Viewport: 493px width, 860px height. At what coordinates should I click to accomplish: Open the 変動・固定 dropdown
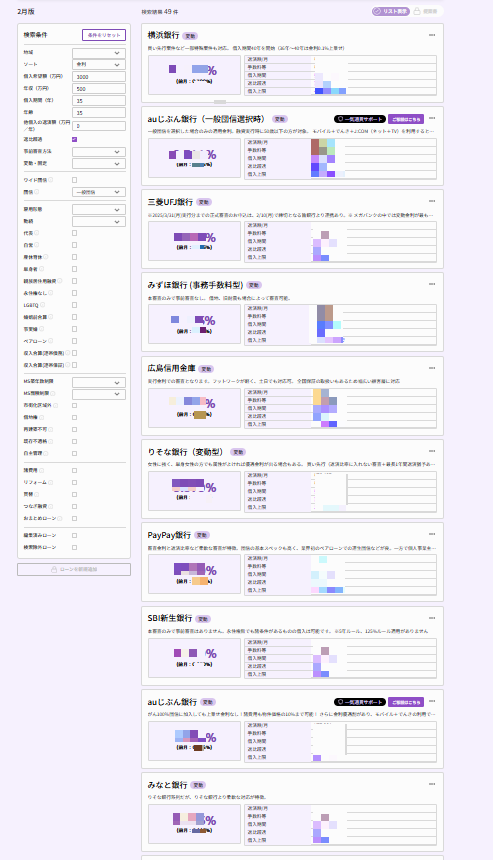point(99,163)
